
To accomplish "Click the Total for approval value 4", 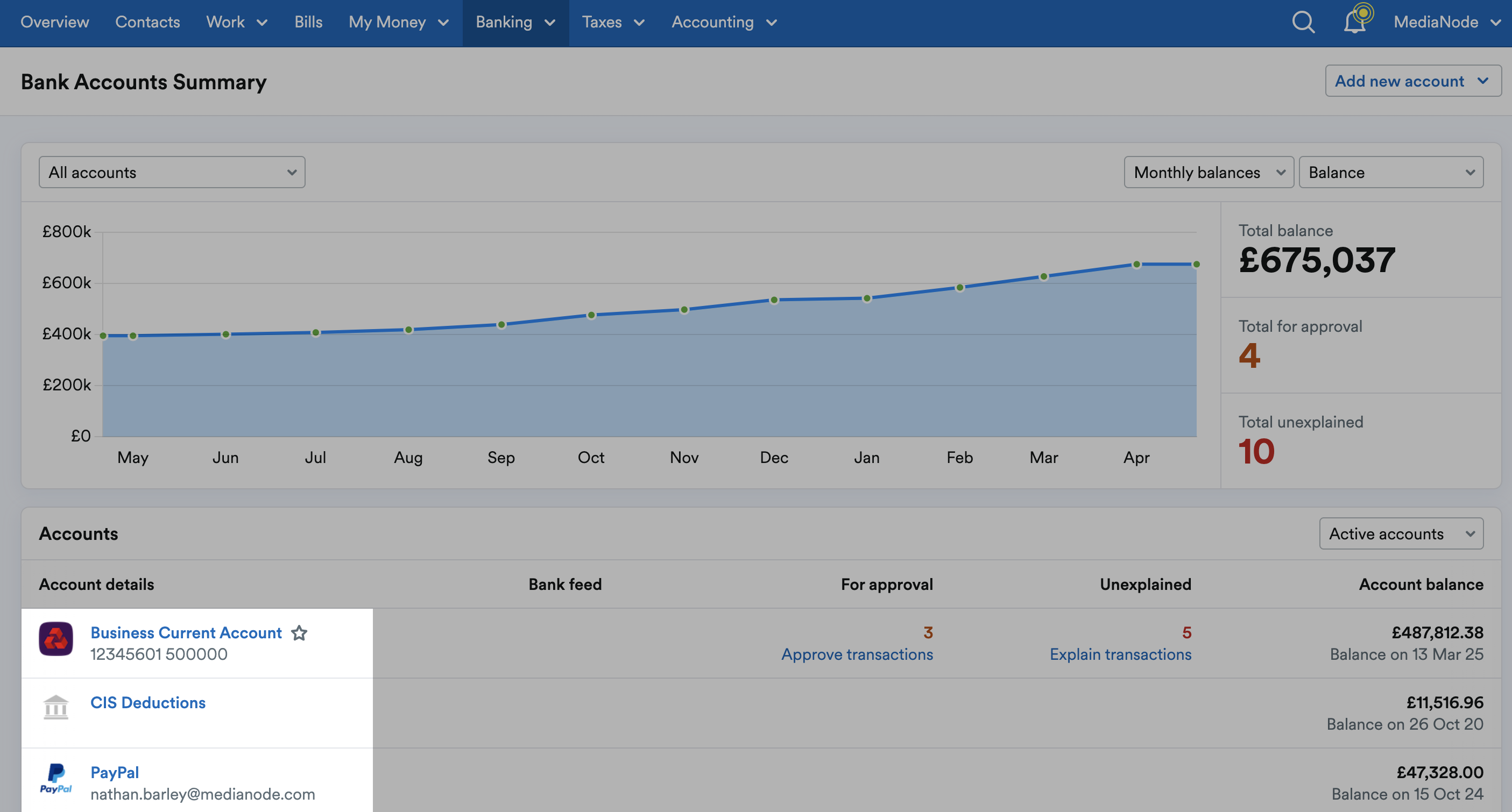I will (1249, 355).
